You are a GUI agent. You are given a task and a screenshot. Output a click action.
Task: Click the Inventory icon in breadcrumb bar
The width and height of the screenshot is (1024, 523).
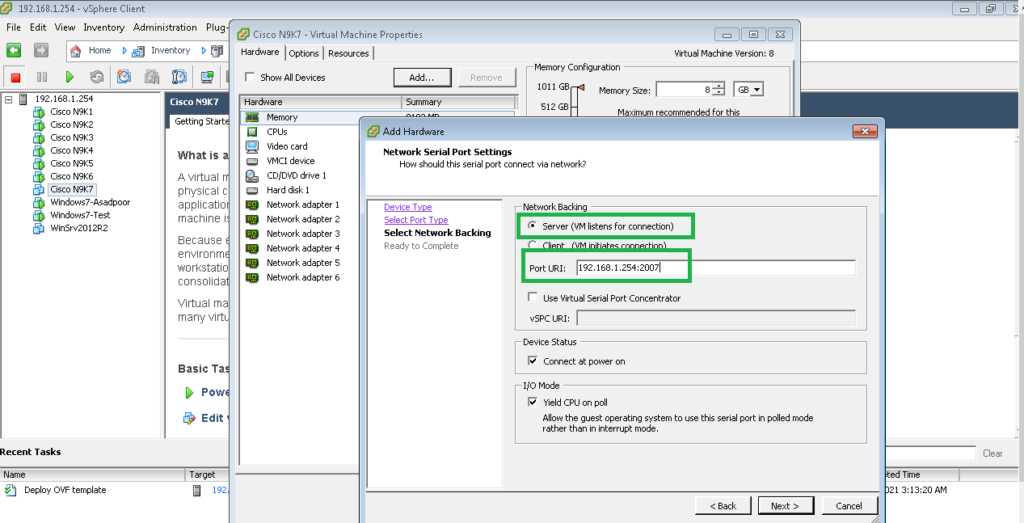click(x=138, y=50)
